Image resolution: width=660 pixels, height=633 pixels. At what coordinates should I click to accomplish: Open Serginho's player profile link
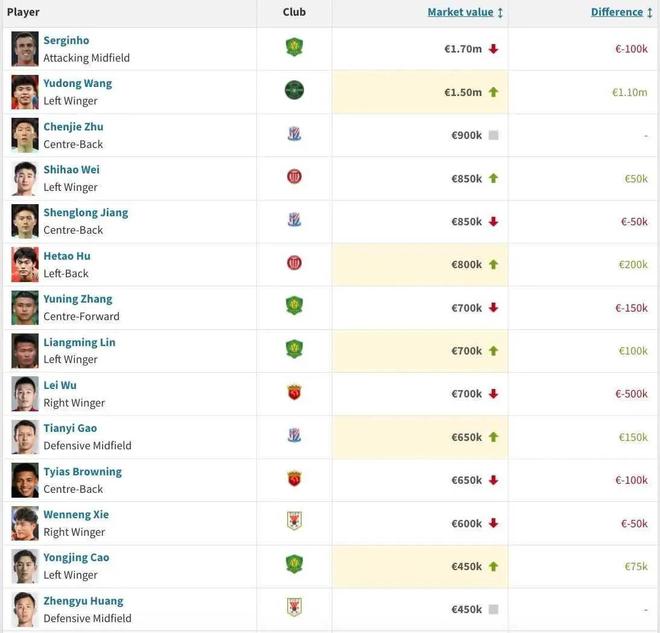pyautogui.click(x=66, y=41)
